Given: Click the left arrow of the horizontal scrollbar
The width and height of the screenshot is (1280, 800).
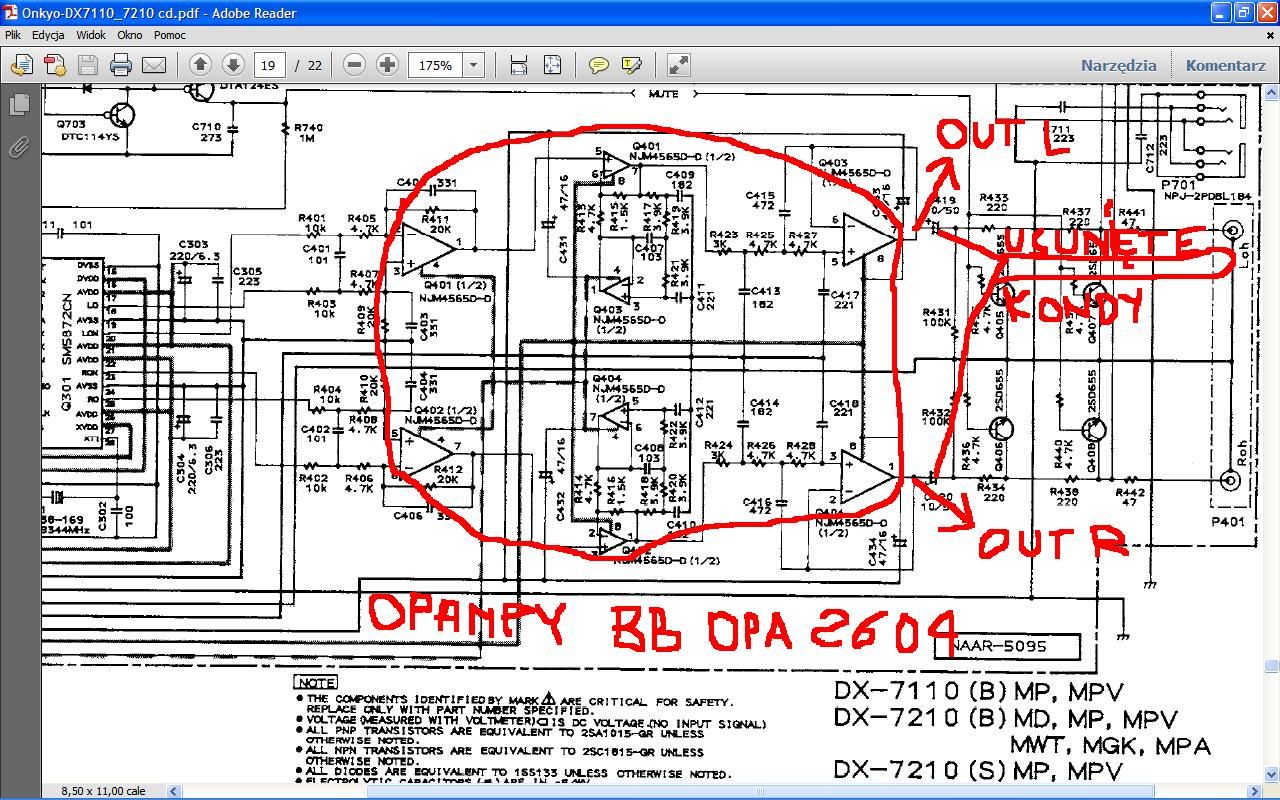Looking at the screenshot, I should tap(173, 791).
